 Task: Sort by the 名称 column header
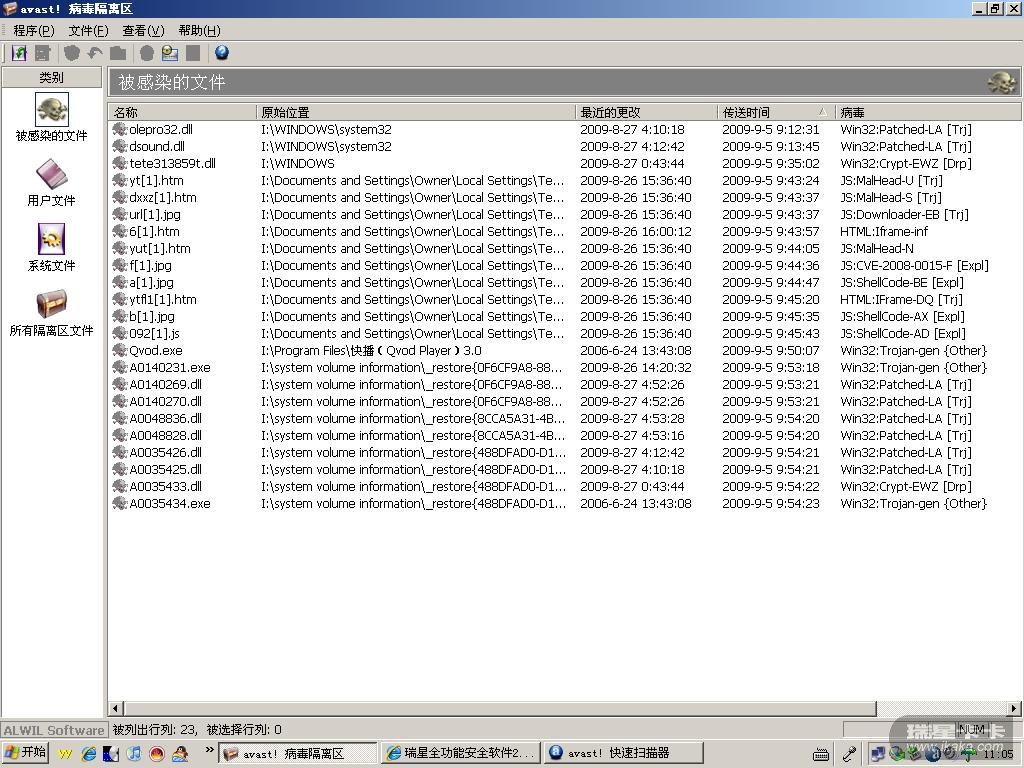[182, 112]
